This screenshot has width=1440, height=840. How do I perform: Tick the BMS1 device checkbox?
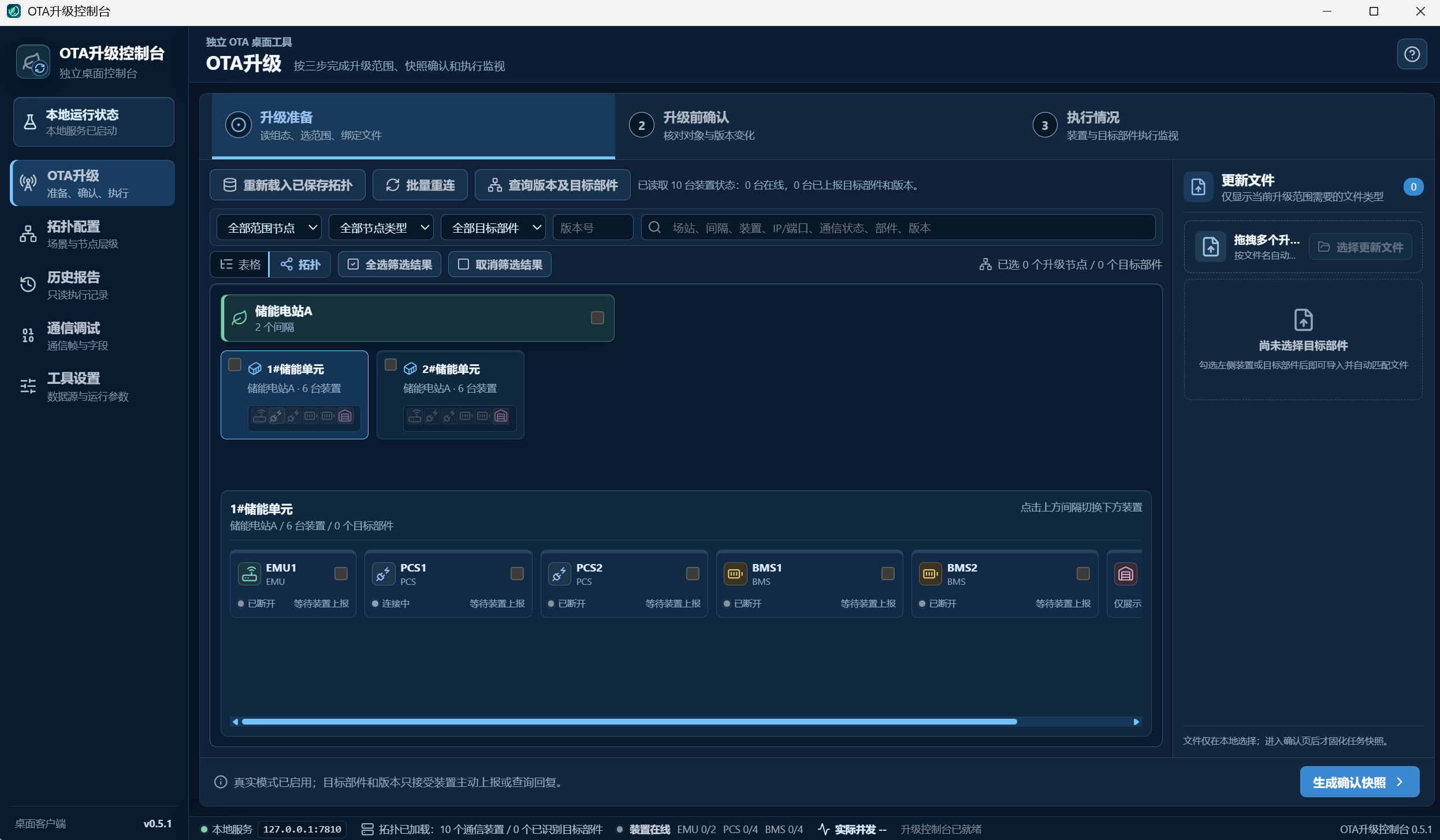[888, 573]
